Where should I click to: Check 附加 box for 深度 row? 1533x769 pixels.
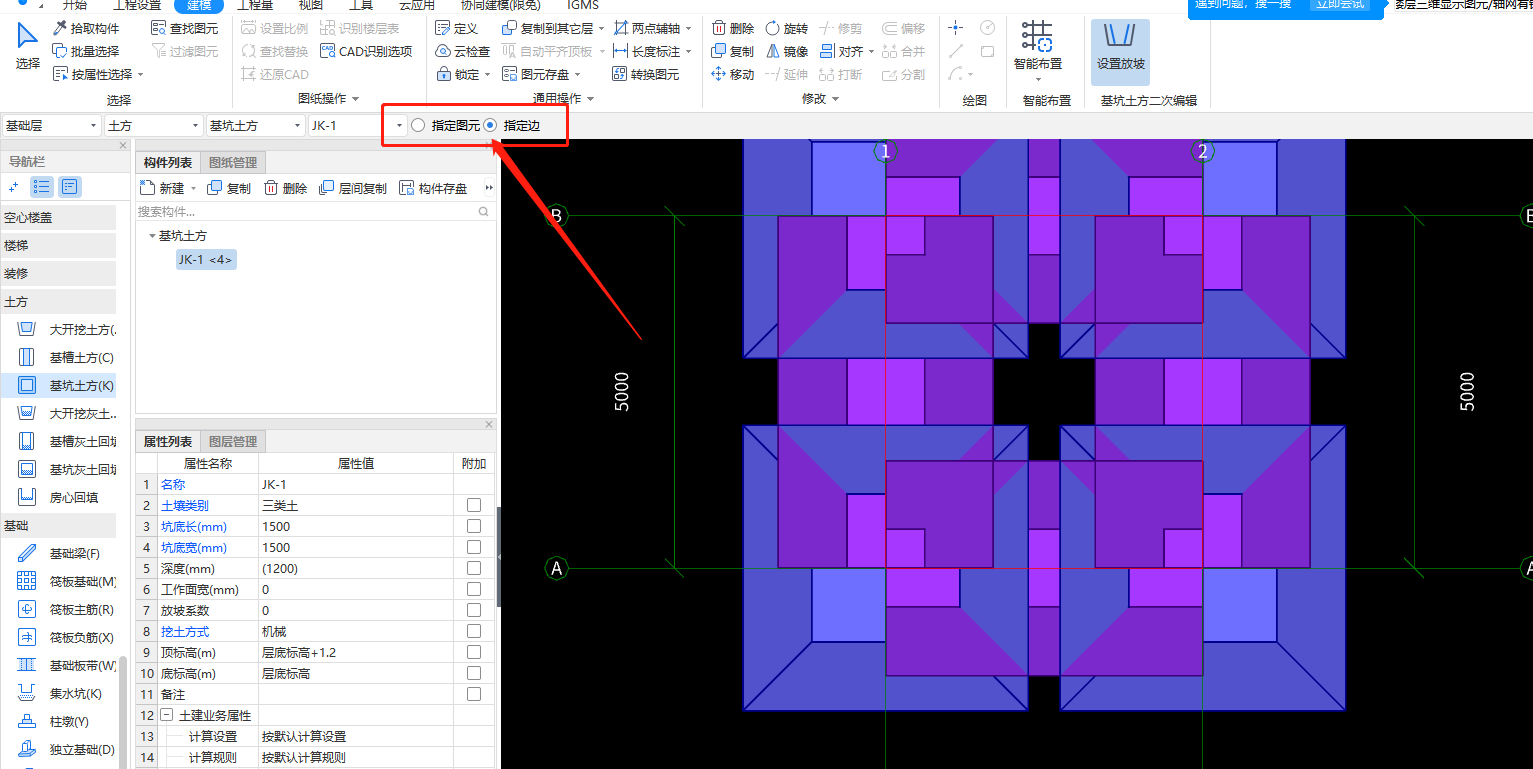pos(474,568)
